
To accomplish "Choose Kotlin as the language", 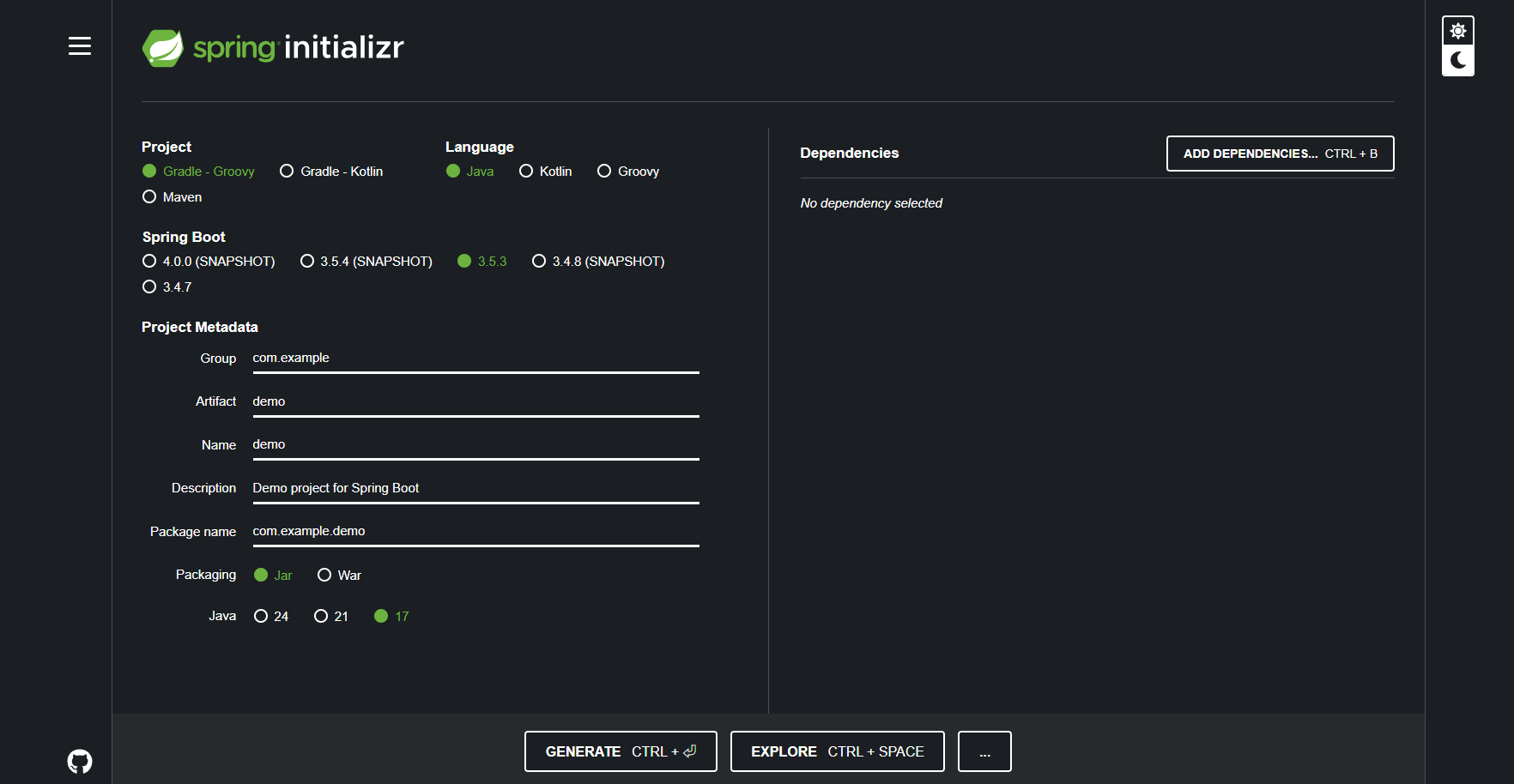I will coord(546,172).
